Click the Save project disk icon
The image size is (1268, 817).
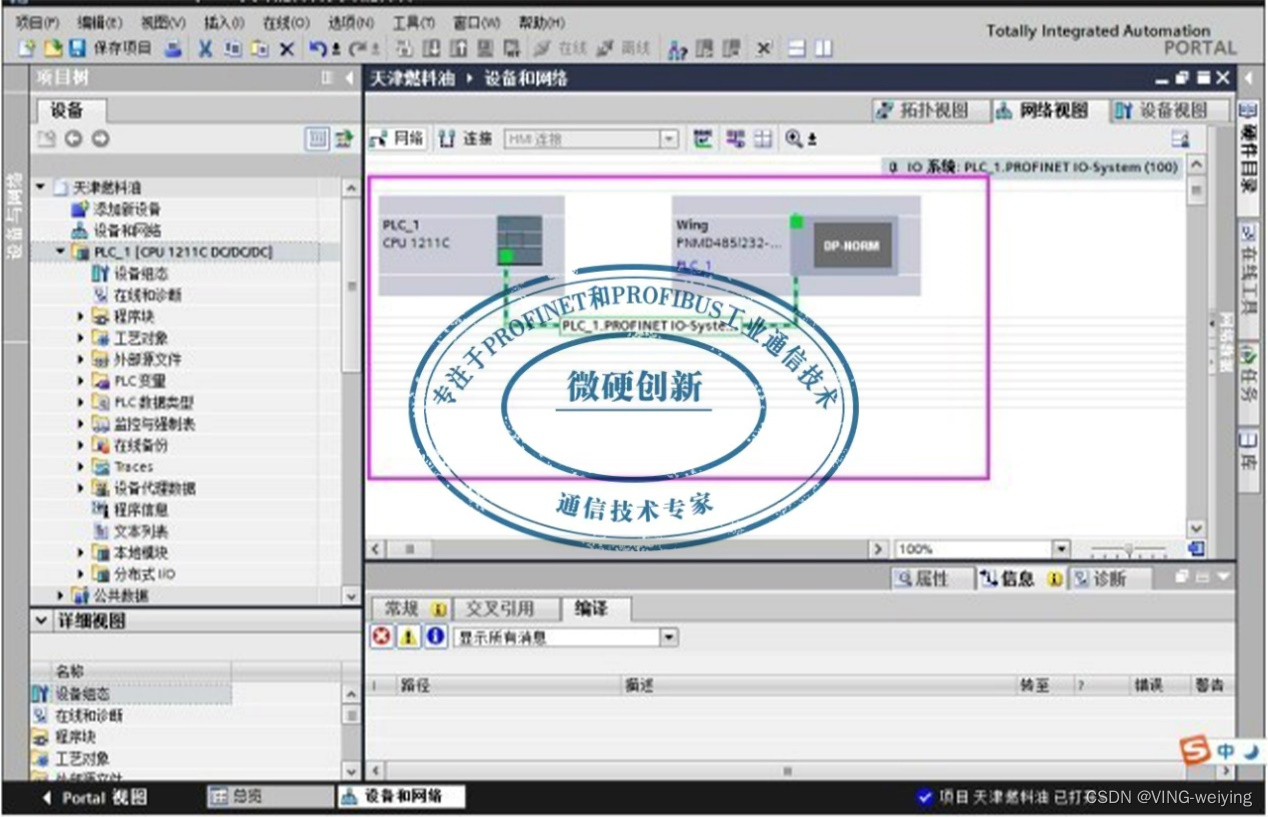[x=77, y=48]
